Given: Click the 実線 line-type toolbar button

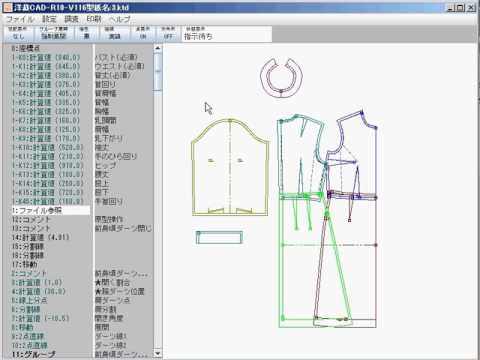Looking at the screenshot, I should pyautogui.click(x=115, y=34).
